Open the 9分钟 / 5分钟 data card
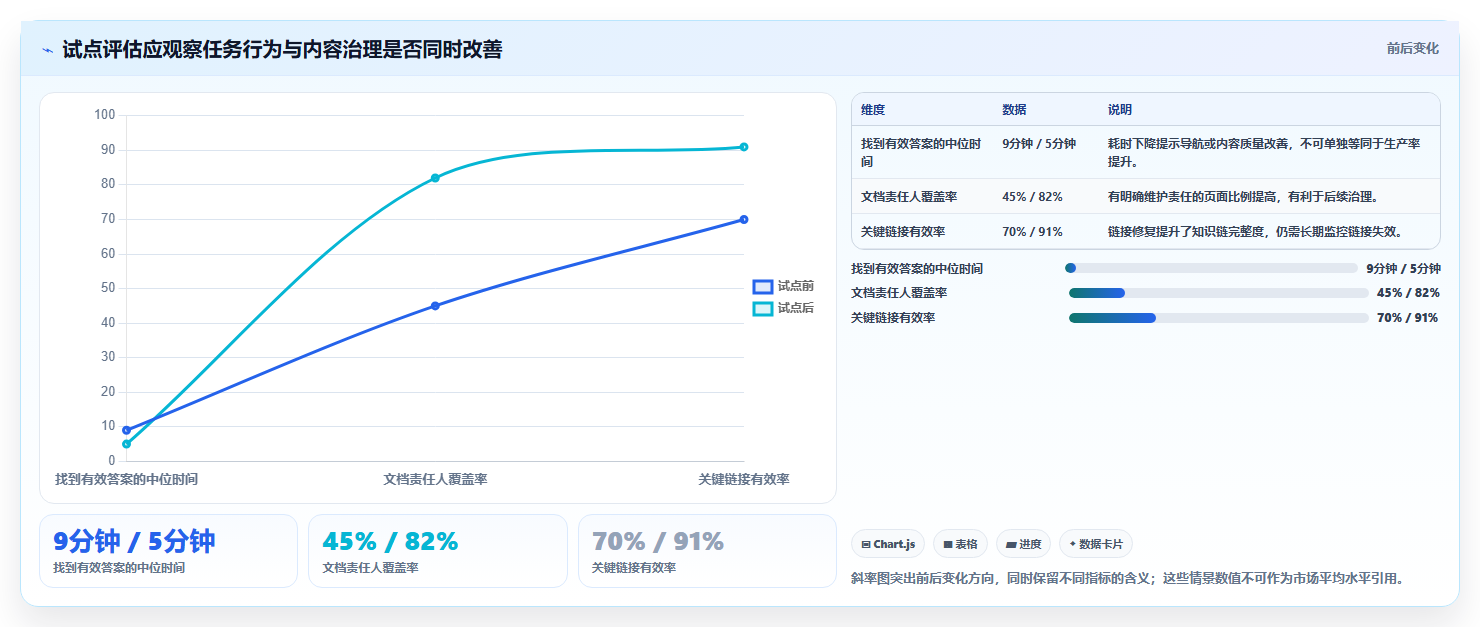This screenshot has width=1480, height=627. click(x=168, y=551)
